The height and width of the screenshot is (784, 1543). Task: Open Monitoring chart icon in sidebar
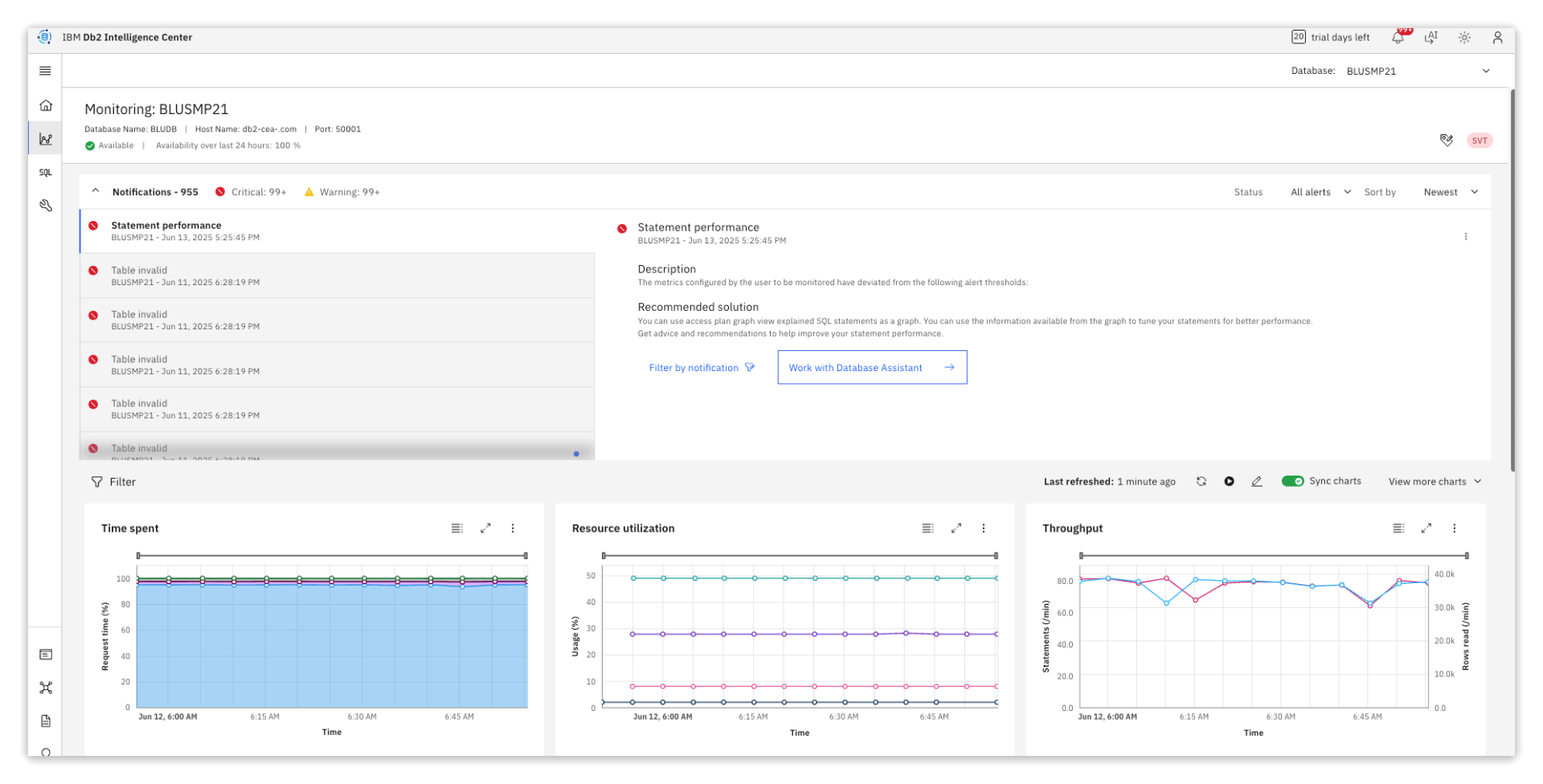(x=46, y=139)
